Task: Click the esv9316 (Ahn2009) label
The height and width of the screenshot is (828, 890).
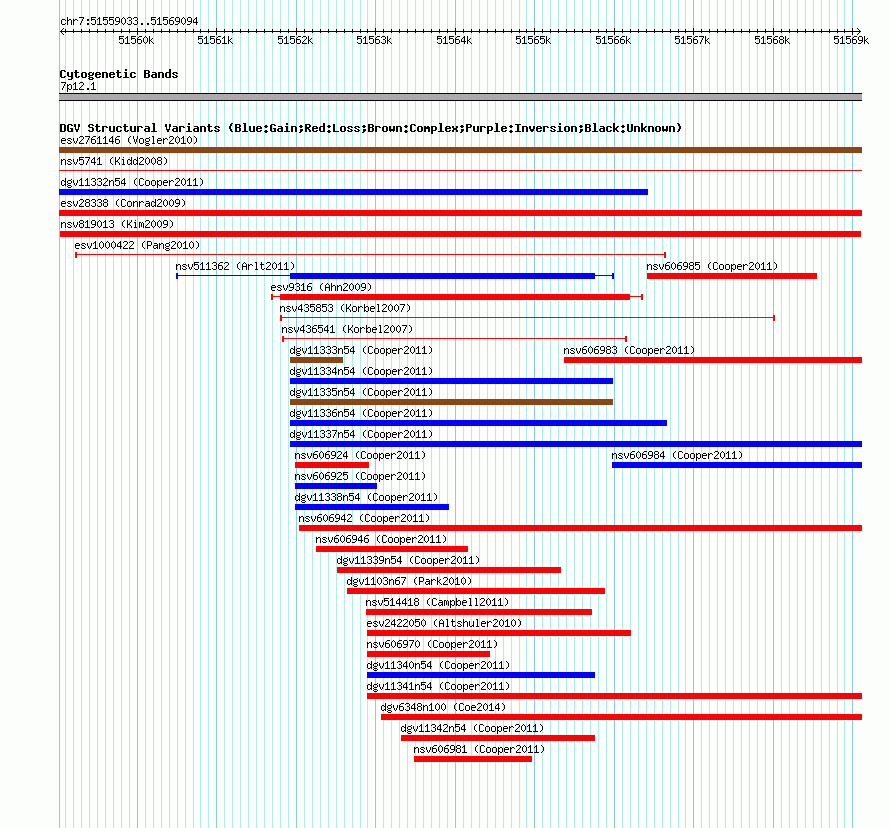Action: click(321, 287)
